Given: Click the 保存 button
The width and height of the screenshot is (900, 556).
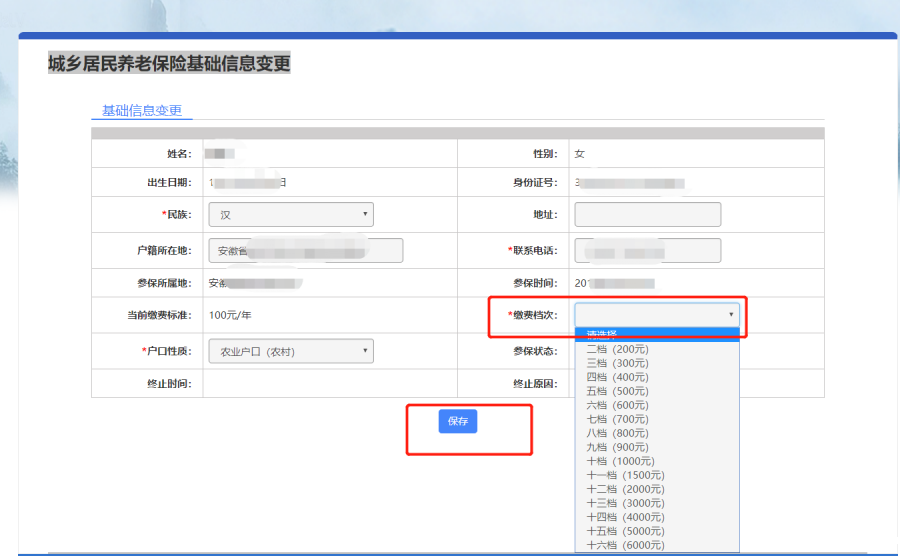Looking at the screenshot, I should (x=458, y=421).
